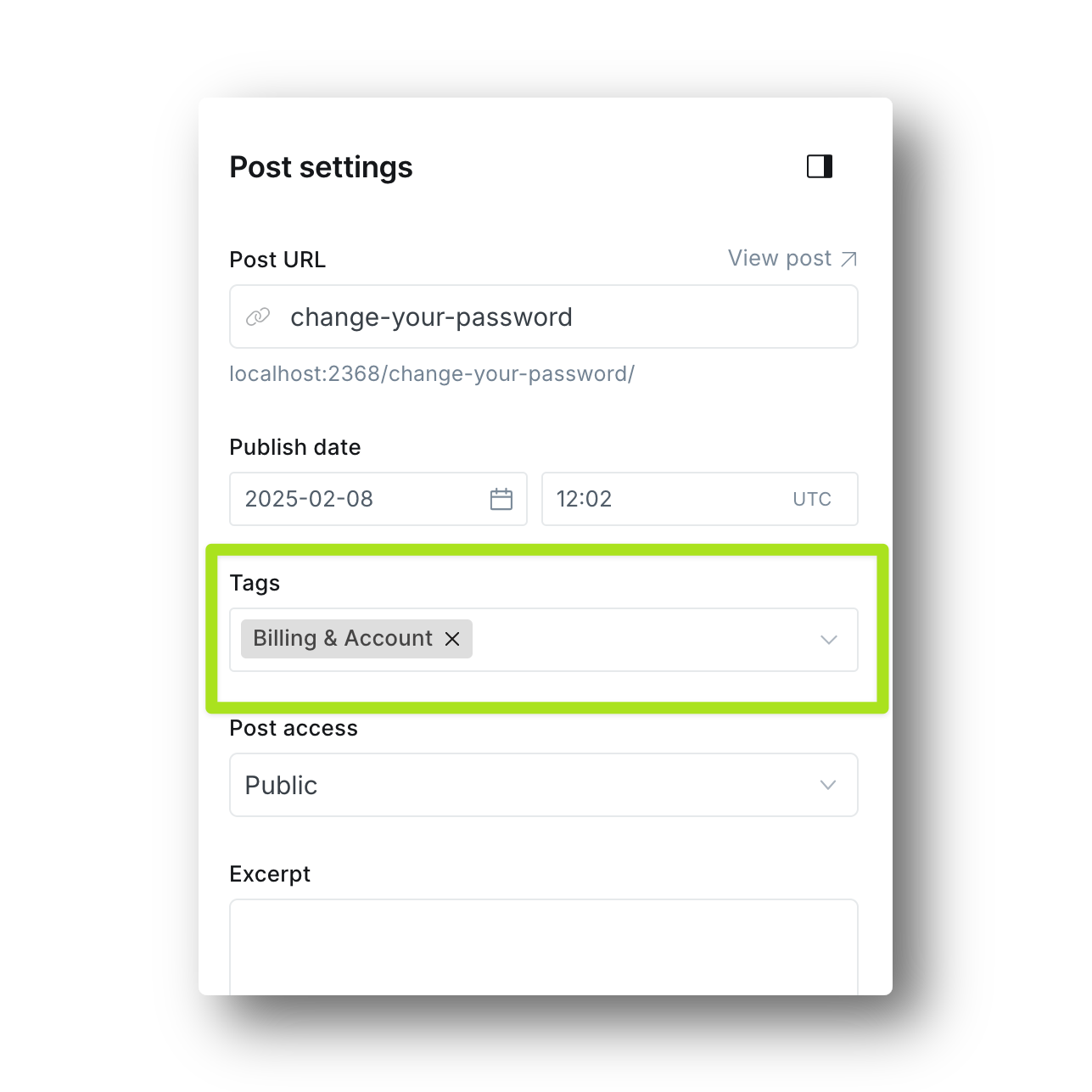This screenshot has width=1092, height=1092.
Task: Click the chain link icon in URL field
Action: pos(258,316)
